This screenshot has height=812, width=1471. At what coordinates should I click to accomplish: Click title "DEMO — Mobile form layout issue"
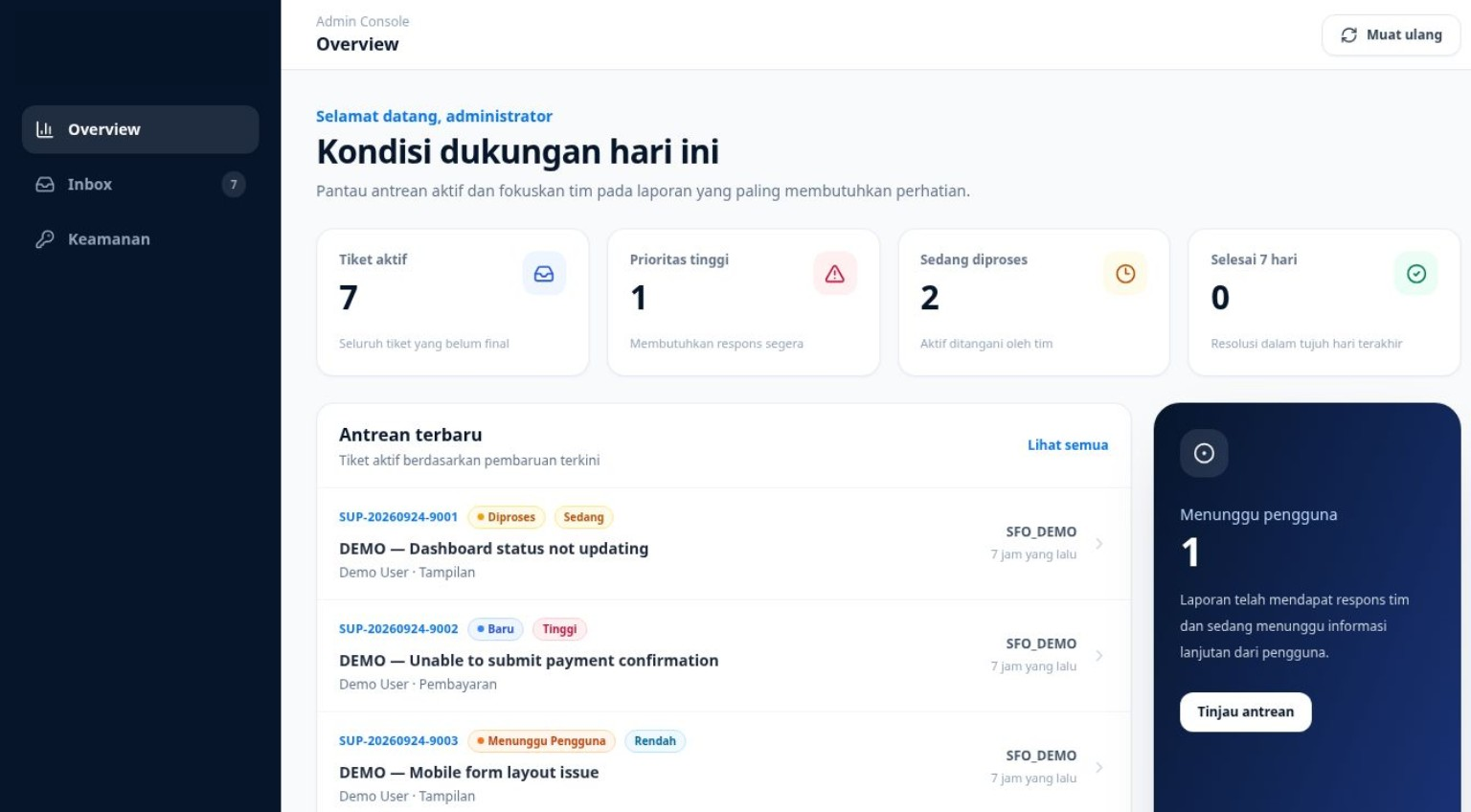[468, 773]
